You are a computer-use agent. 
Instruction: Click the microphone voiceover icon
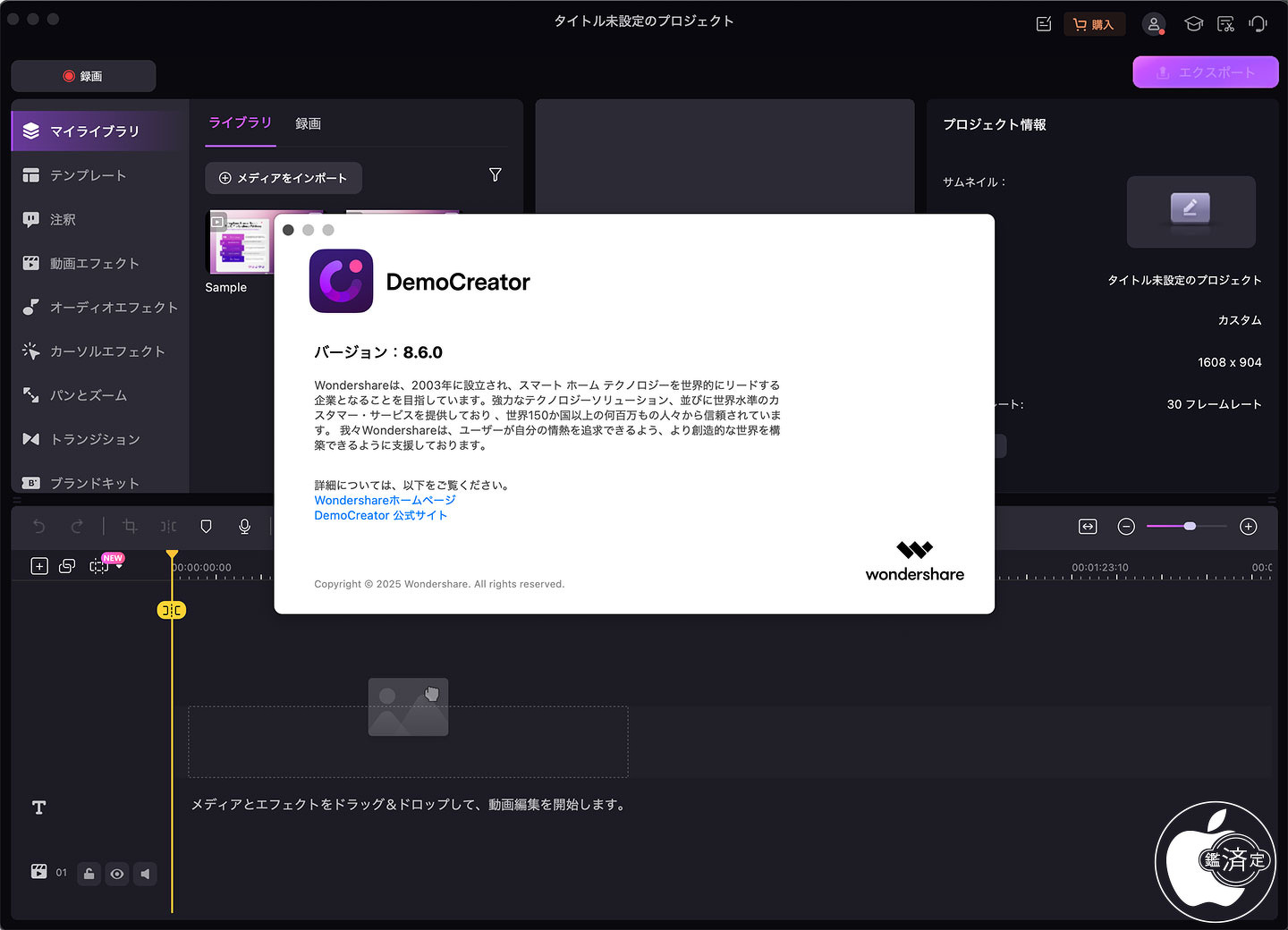coord(244,526)
